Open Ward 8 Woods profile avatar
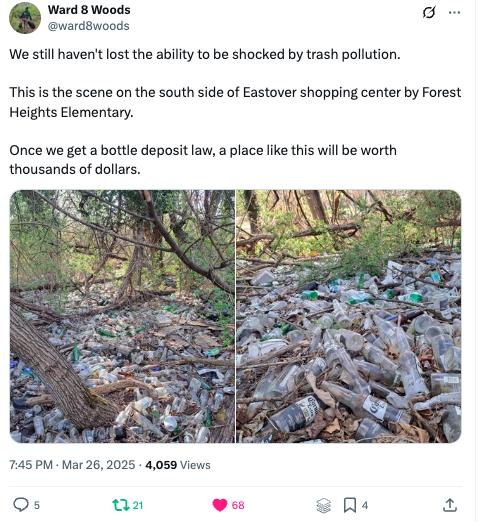 (25, 18)
